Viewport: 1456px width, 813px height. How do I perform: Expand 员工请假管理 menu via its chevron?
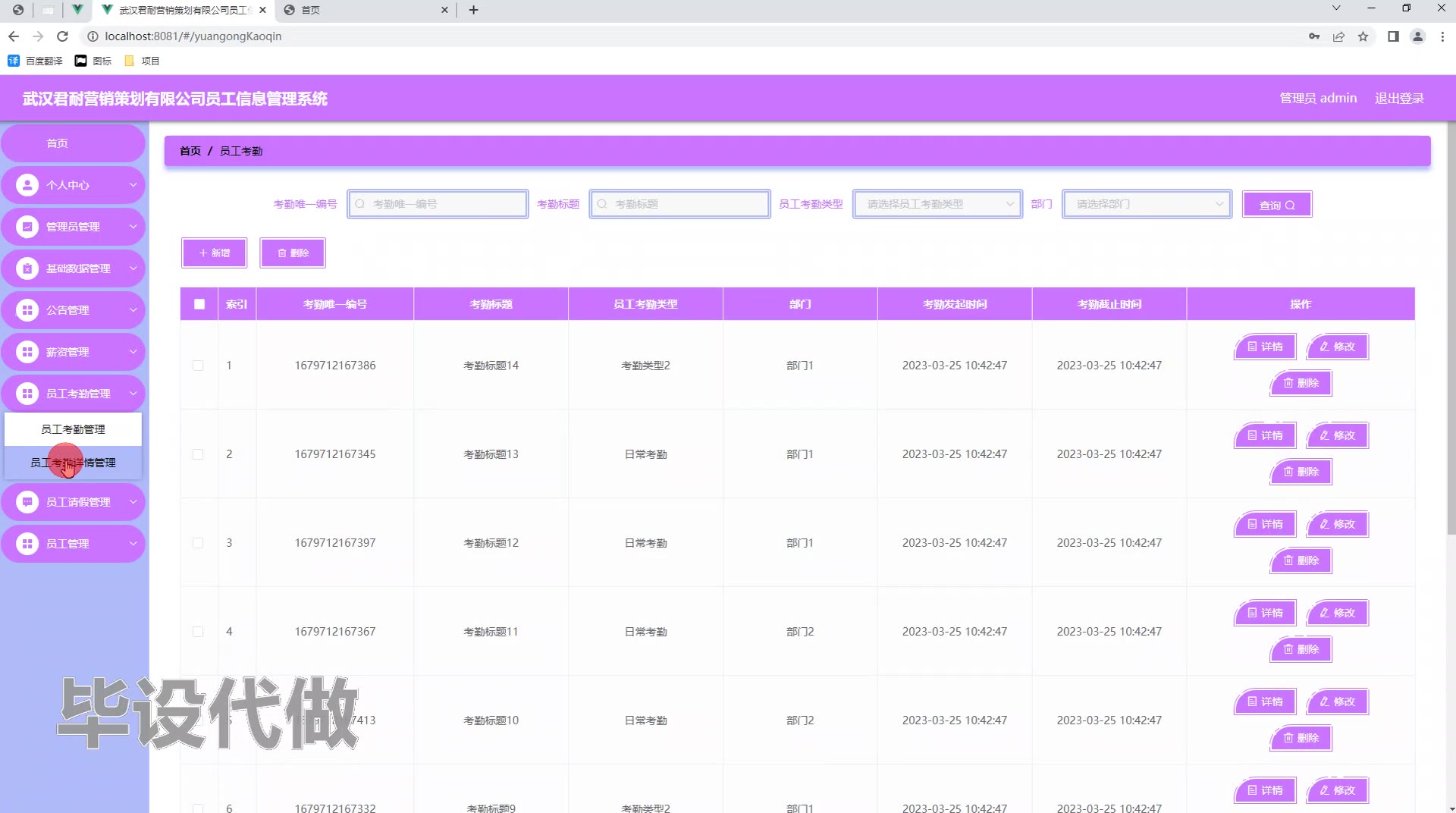[133, 502]
